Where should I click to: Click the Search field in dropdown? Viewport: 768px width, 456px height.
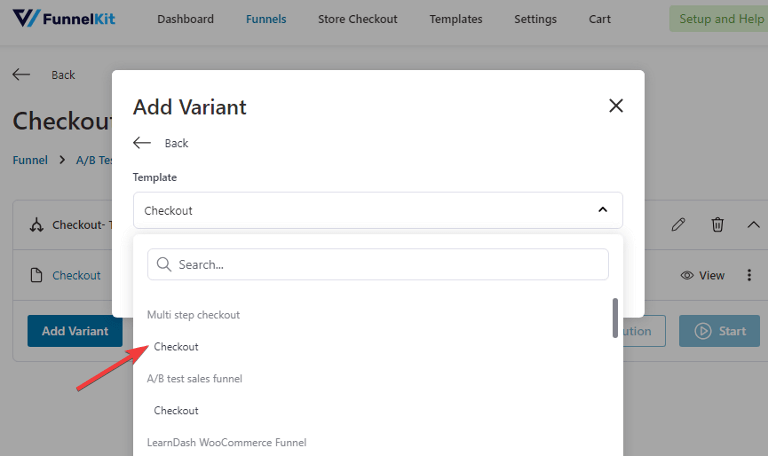(378, 264)
